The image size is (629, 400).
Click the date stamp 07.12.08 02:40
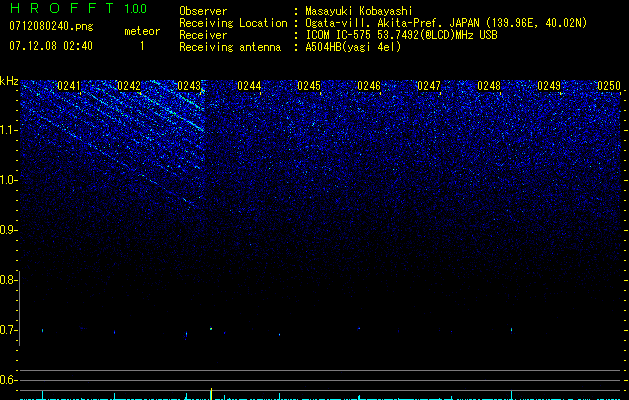pos(51,46)
